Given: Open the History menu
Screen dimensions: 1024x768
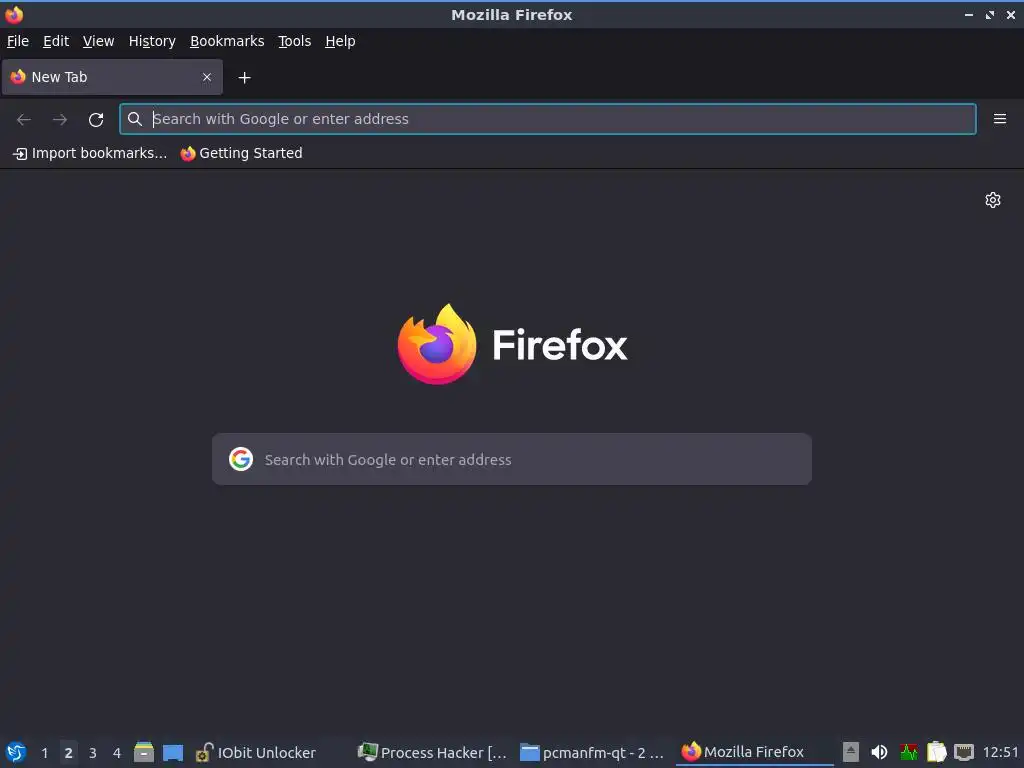Looking at the screenshot, I should click(152, 41).
